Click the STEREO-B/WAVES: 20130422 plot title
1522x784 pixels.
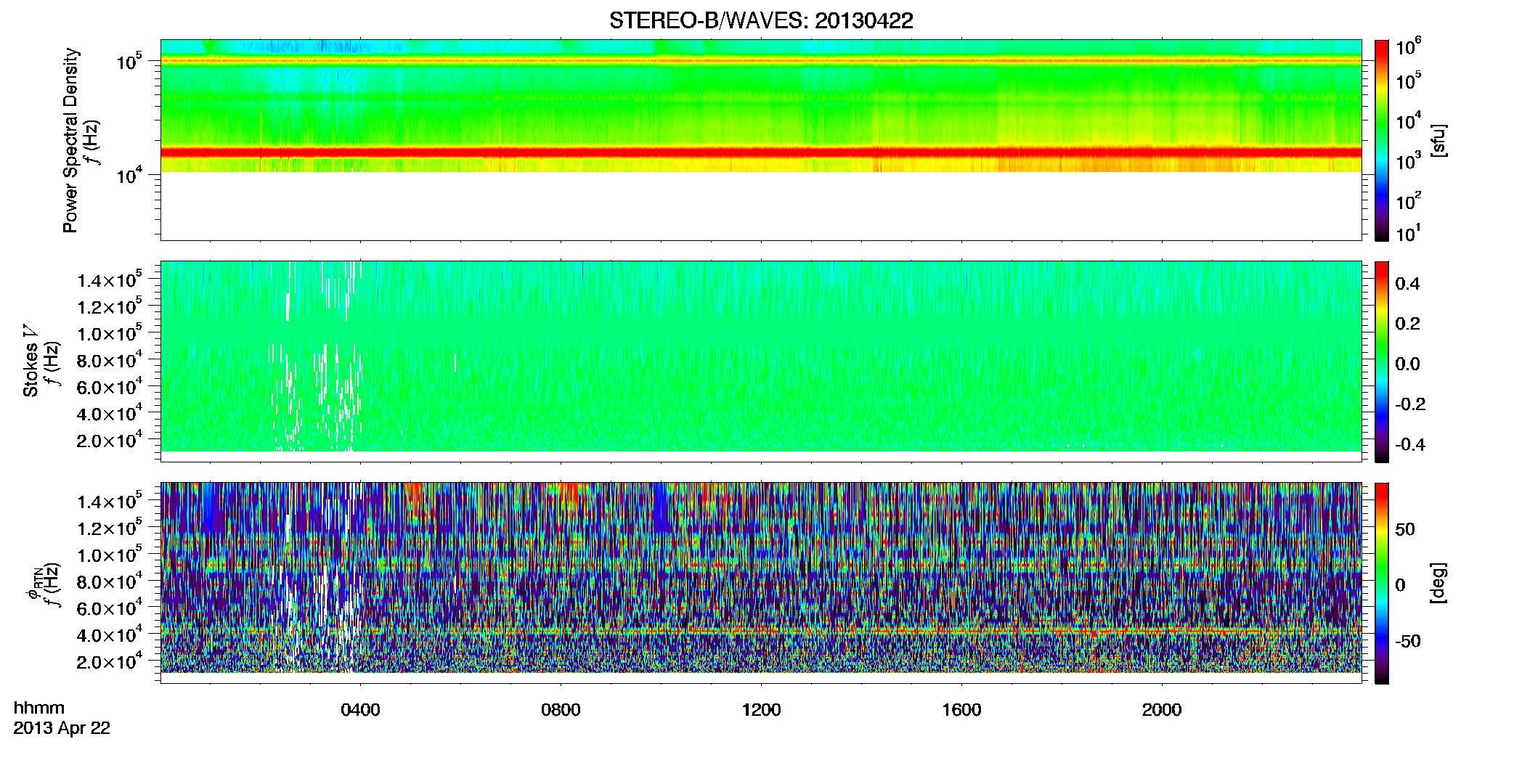[x=761, y=21]
